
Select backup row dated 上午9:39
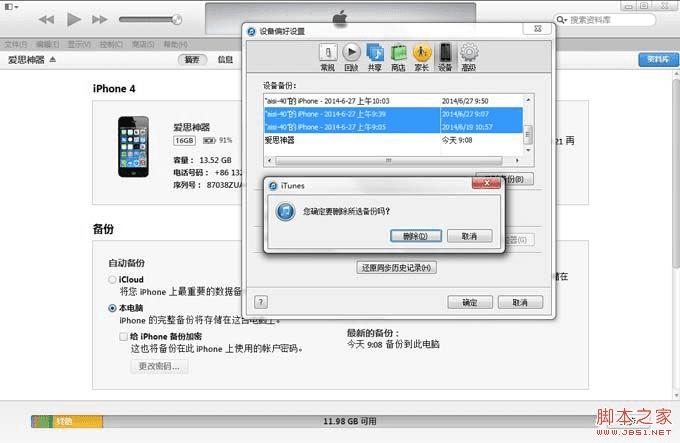point(393,114)
